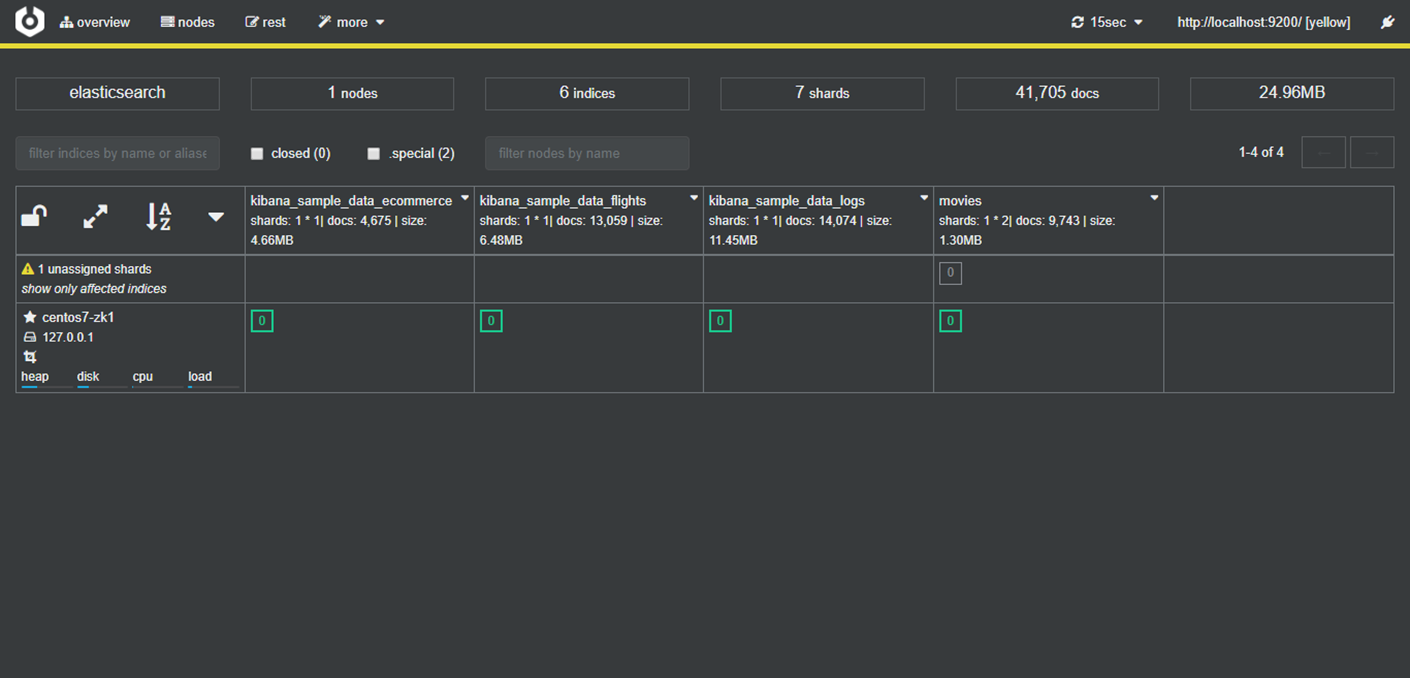
Task: Click the 127.0.0.1 node address
Action: 68,338
